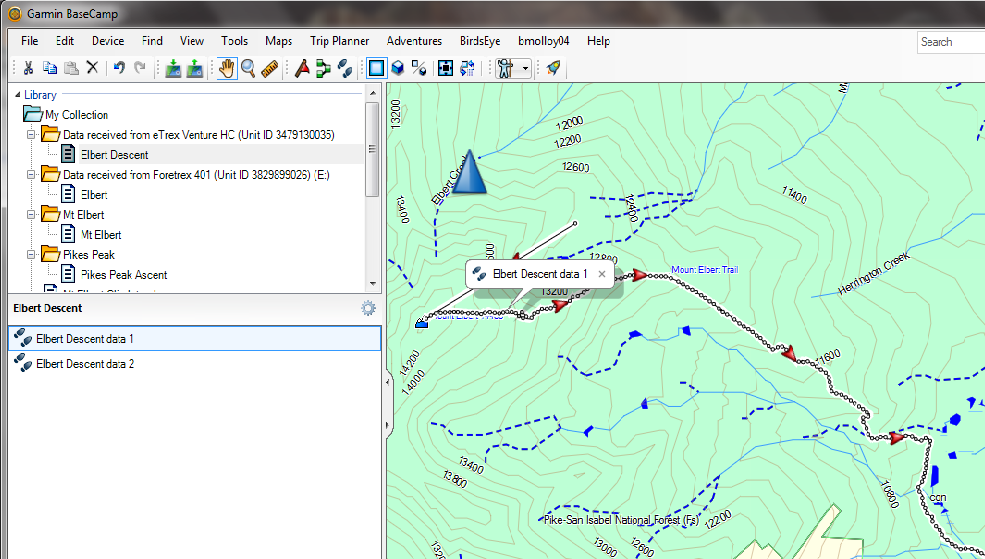Click the full screen map icon

coord(445,68)
